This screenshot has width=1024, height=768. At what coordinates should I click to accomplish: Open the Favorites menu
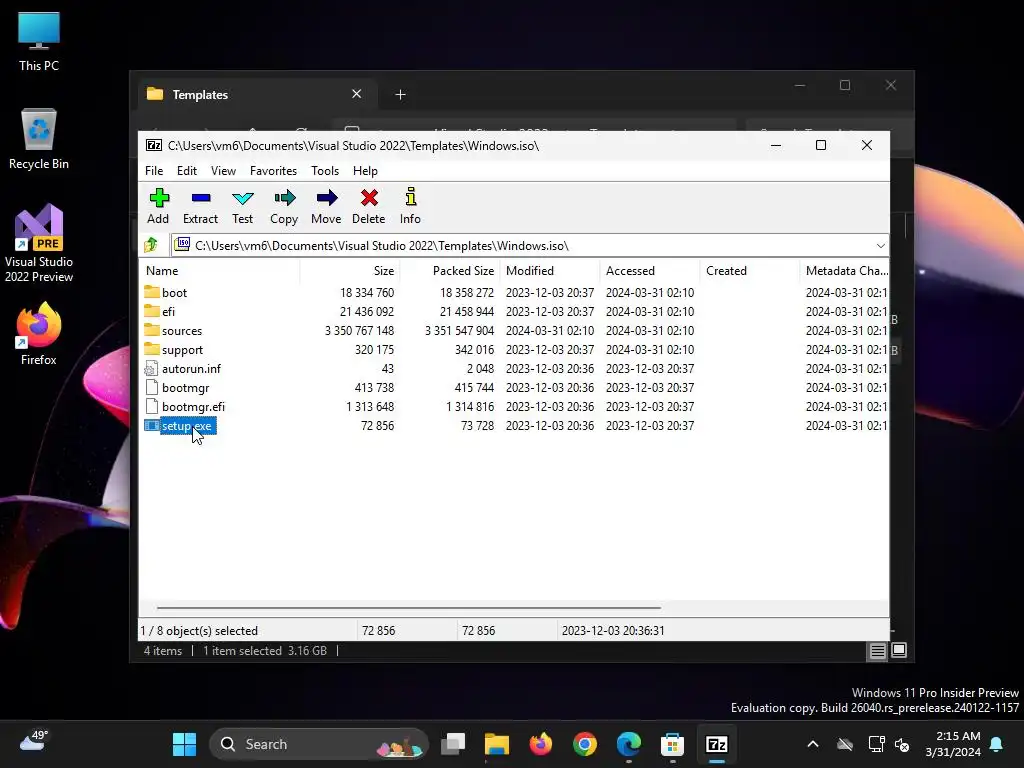(x=274, y=170)
